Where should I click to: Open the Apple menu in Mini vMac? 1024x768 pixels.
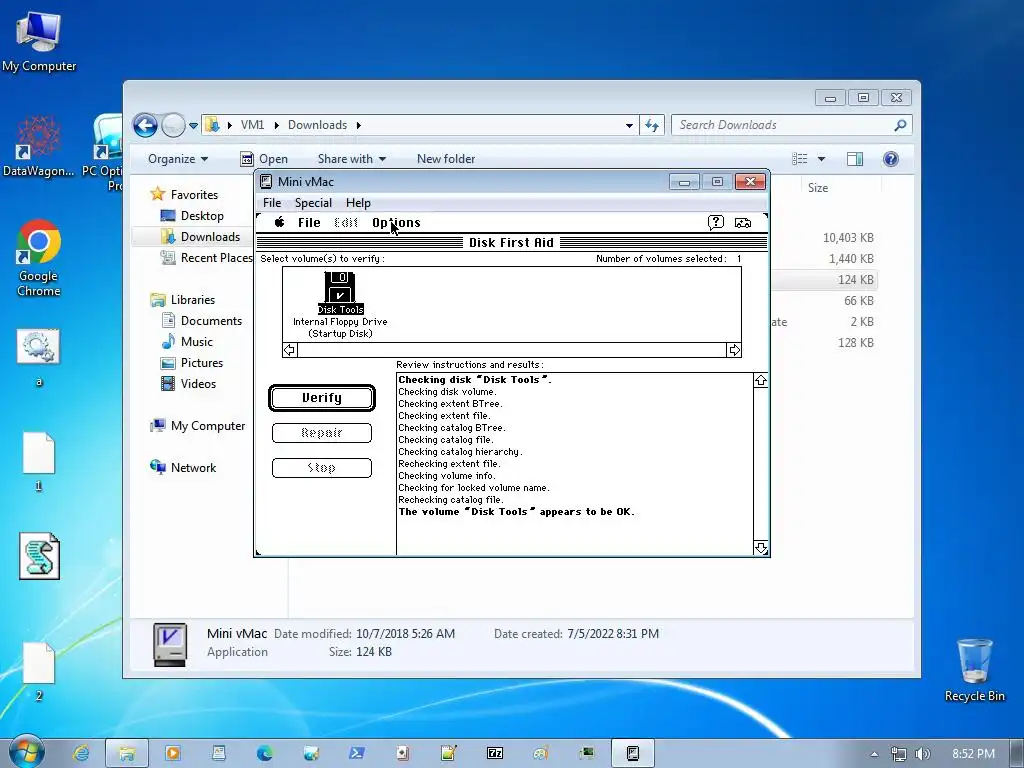(x=280, y=222)
